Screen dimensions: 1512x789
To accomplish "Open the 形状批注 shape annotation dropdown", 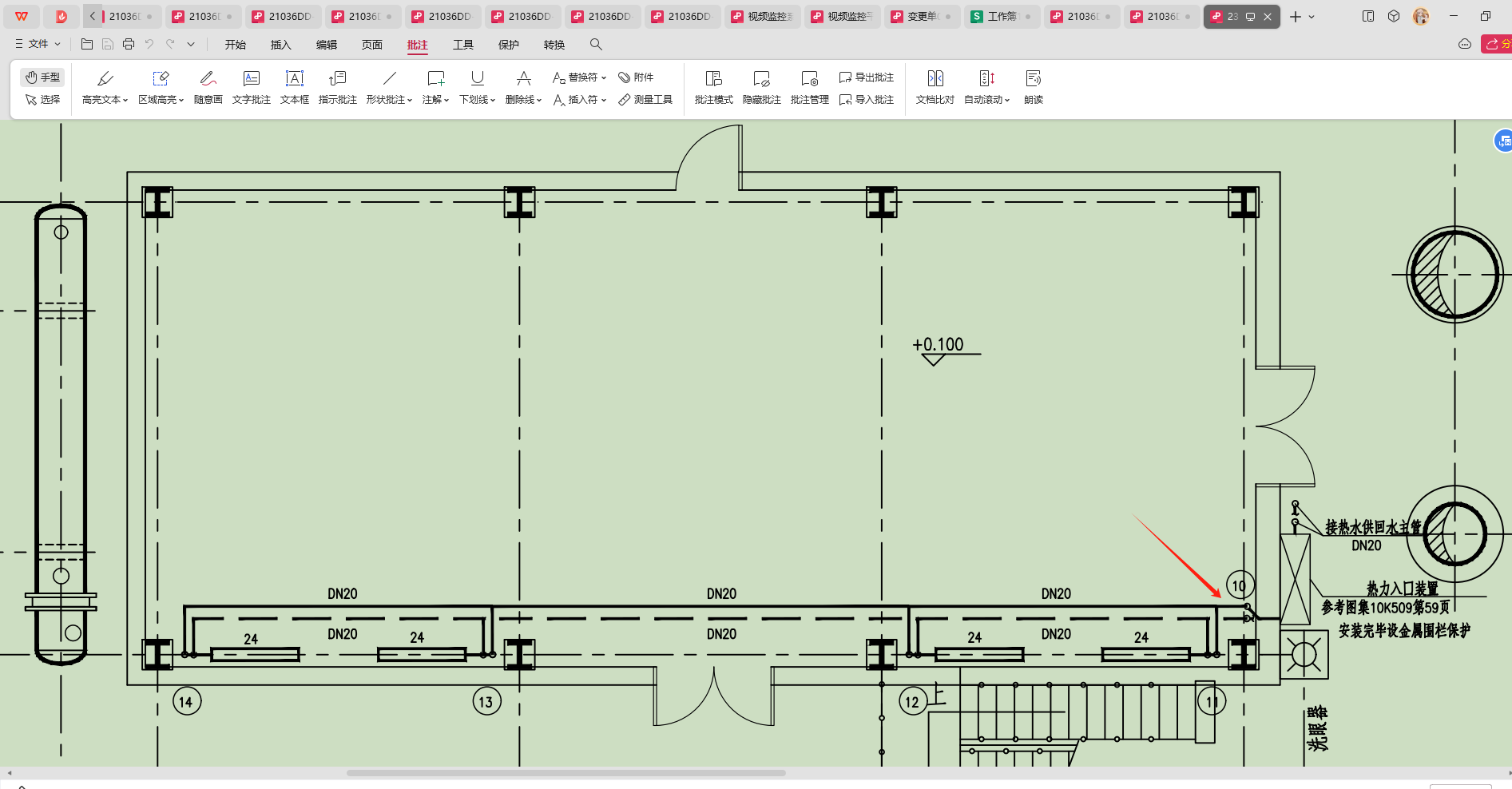I will pyautogui.click(x=410, y=100).
